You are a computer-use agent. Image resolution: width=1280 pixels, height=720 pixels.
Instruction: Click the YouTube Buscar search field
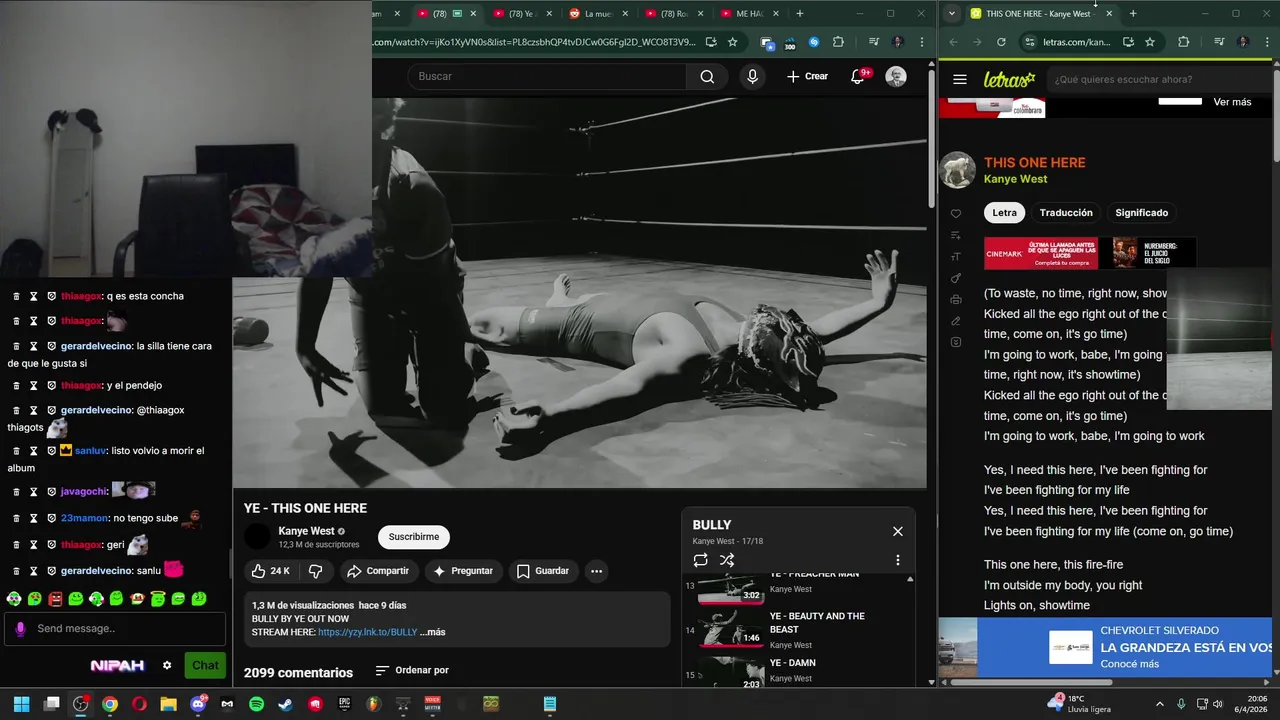547,77
